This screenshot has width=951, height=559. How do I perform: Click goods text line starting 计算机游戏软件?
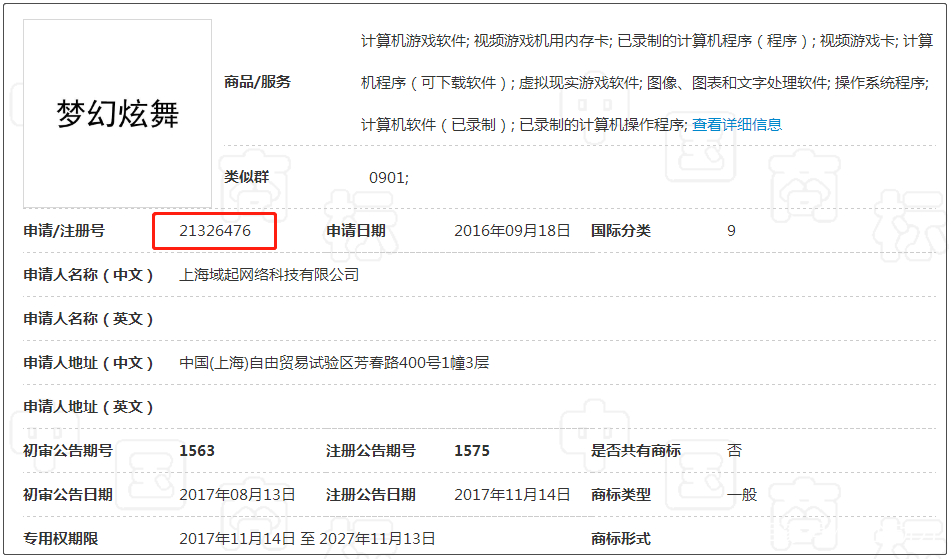647,41
